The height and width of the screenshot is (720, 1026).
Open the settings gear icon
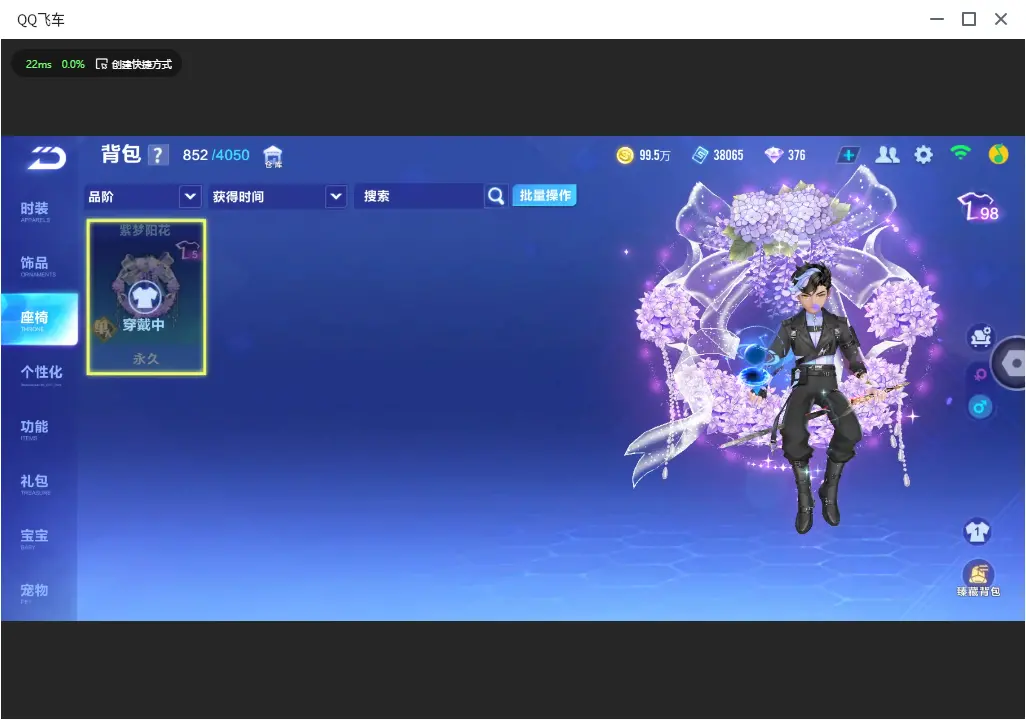[x=923, y=155]
